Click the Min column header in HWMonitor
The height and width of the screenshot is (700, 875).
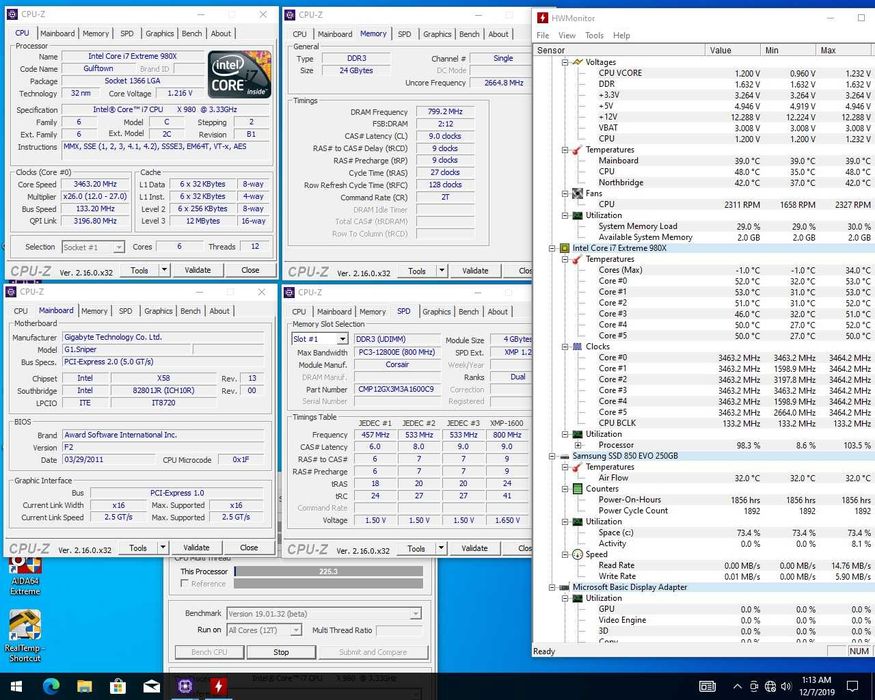(788, 50)
